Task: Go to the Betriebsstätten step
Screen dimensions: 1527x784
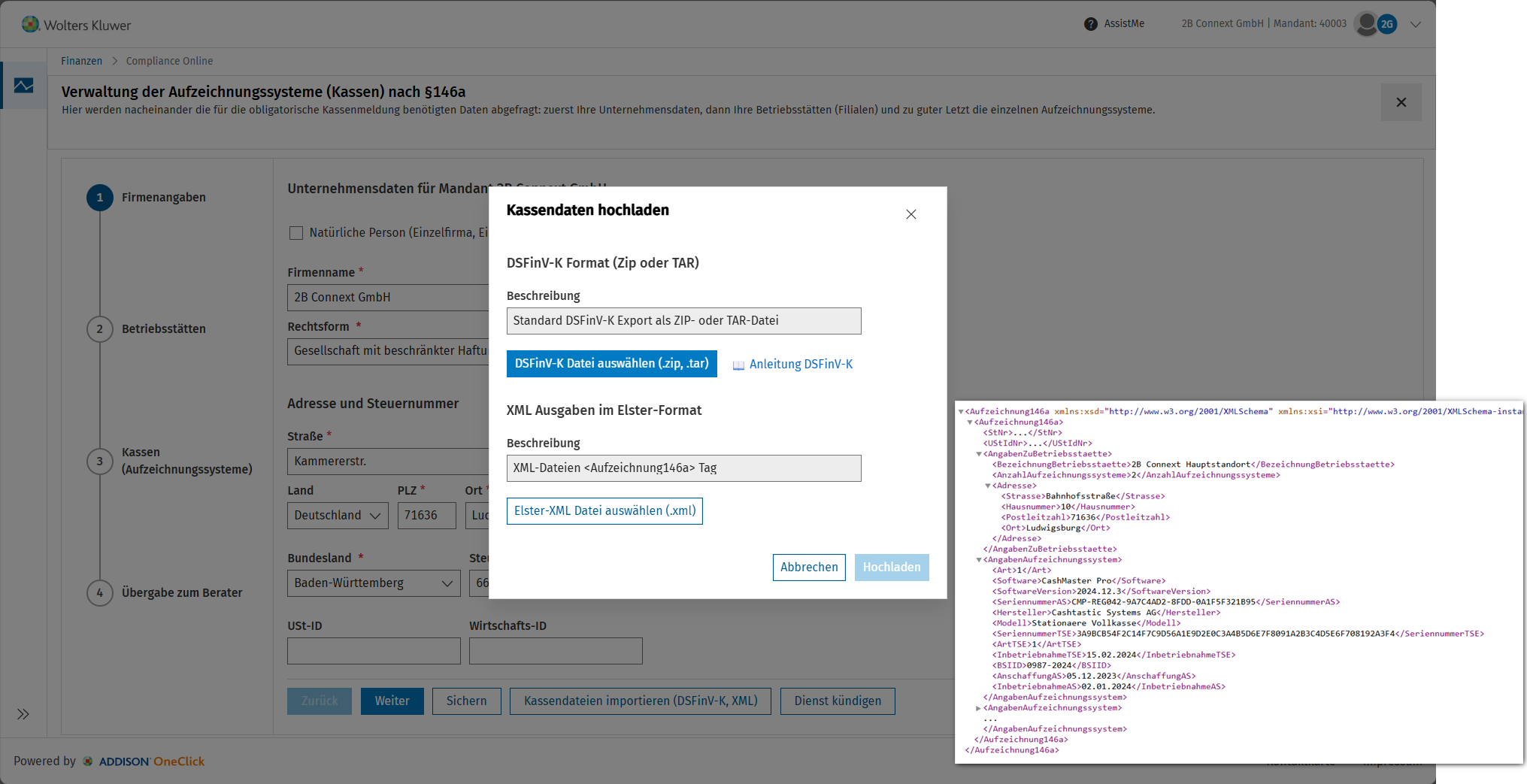Action: (163, 329)
